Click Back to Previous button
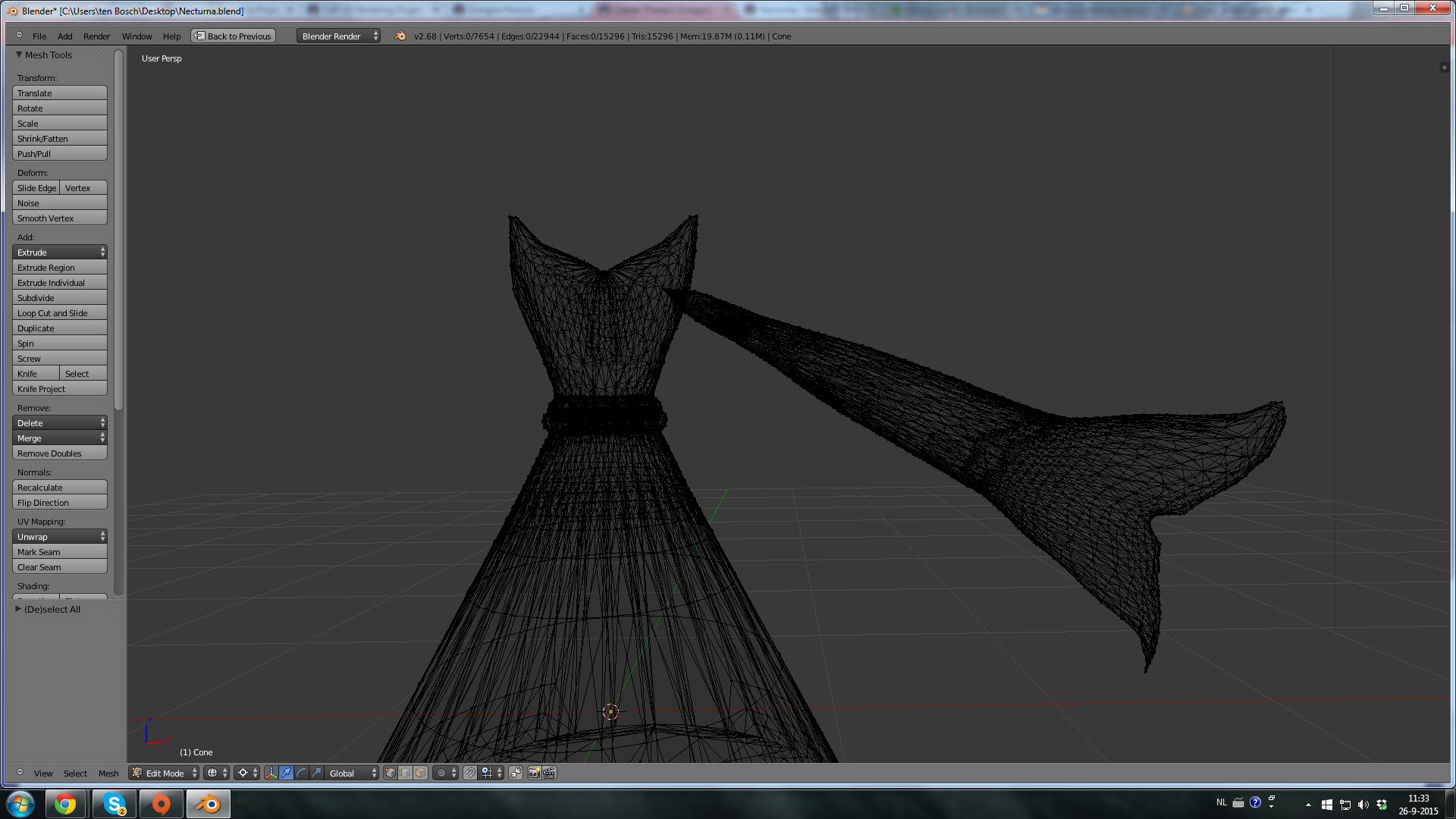This screenshot has width=1456, height=819. coord(233,36)
